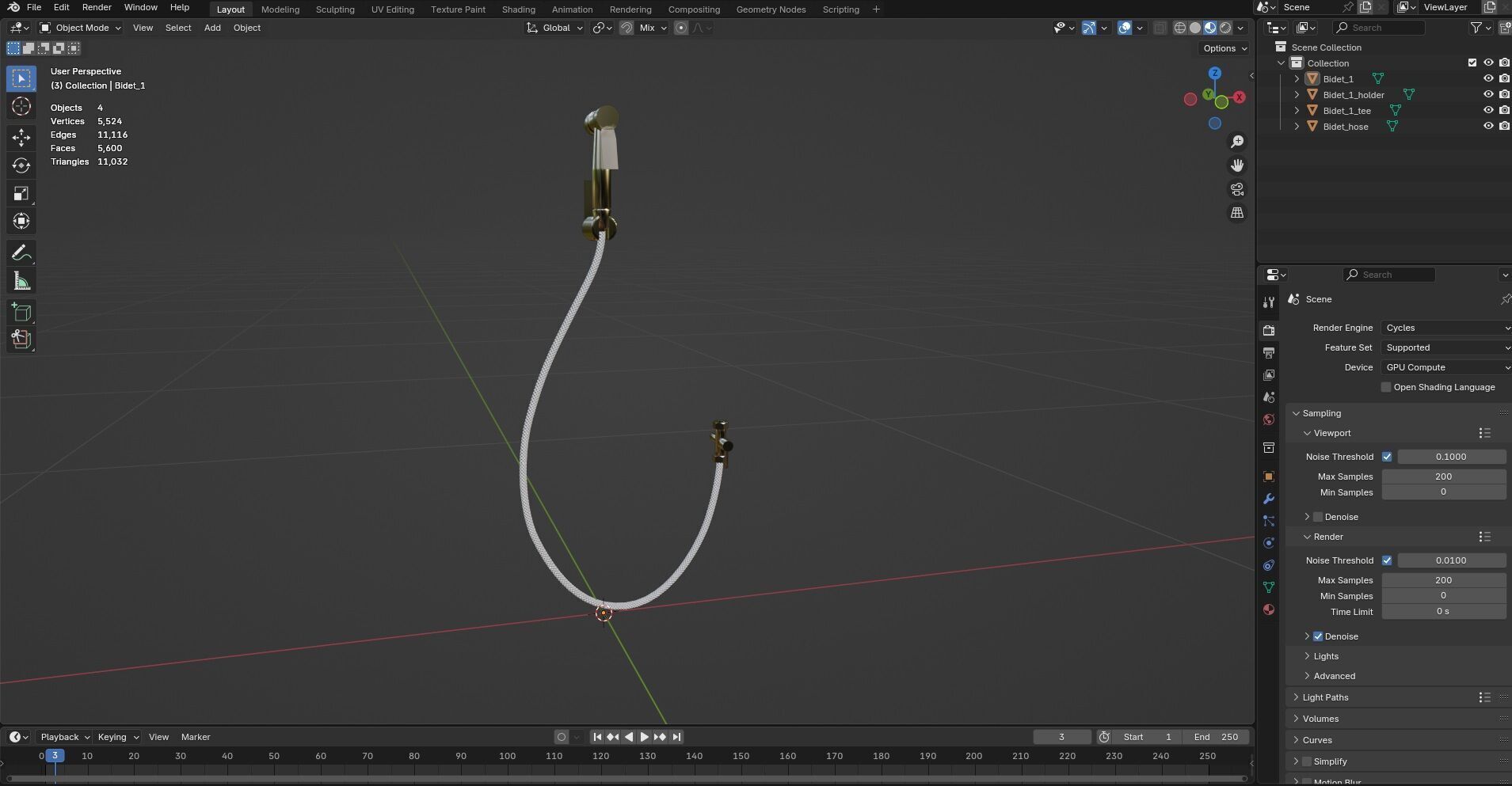Open Physics properties tab icon
This screenshot has height=786, width=1512.
(x=1269, y=543)
